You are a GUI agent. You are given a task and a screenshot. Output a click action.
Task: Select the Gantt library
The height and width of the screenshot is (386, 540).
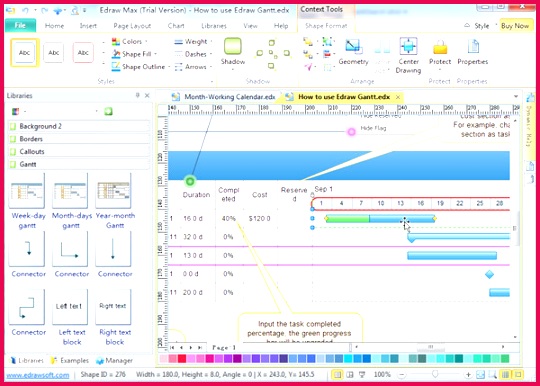pos(79,164)
